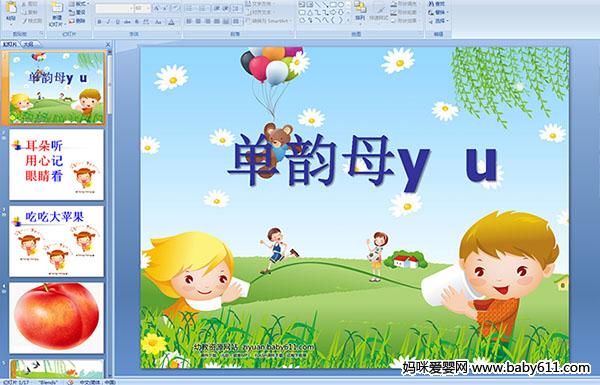Click the Reset slide button
This screenshot has height=385, width=600.
pos(77,12)
